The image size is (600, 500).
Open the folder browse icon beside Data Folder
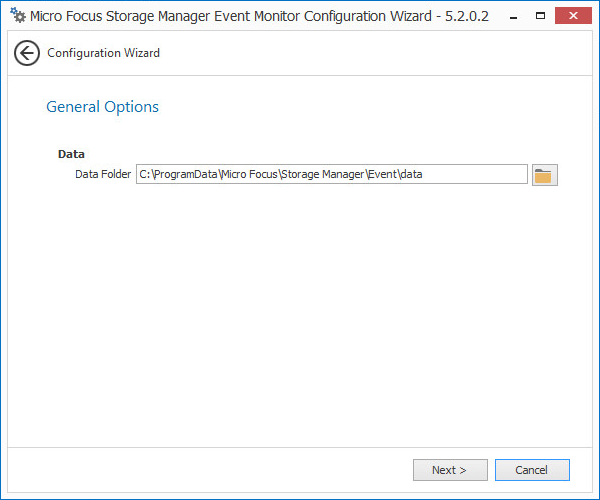pos(544,175)
